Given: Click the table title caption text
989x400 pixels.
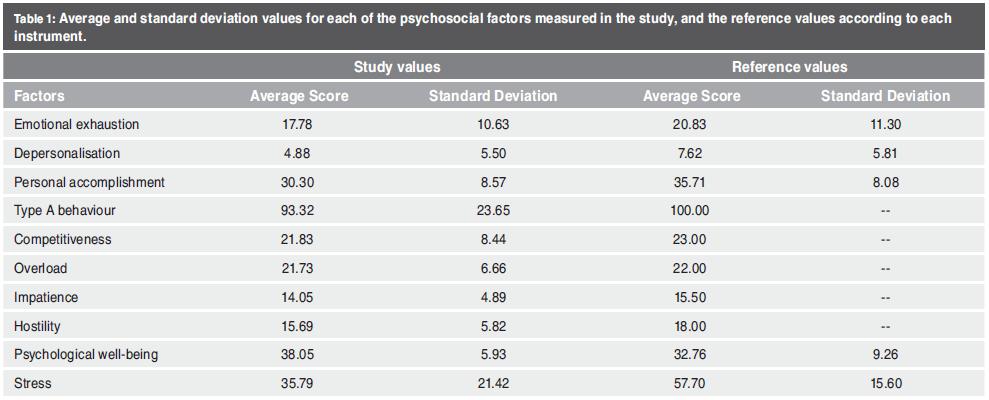Looking at the screenshot, I should [x=480, y=26].
